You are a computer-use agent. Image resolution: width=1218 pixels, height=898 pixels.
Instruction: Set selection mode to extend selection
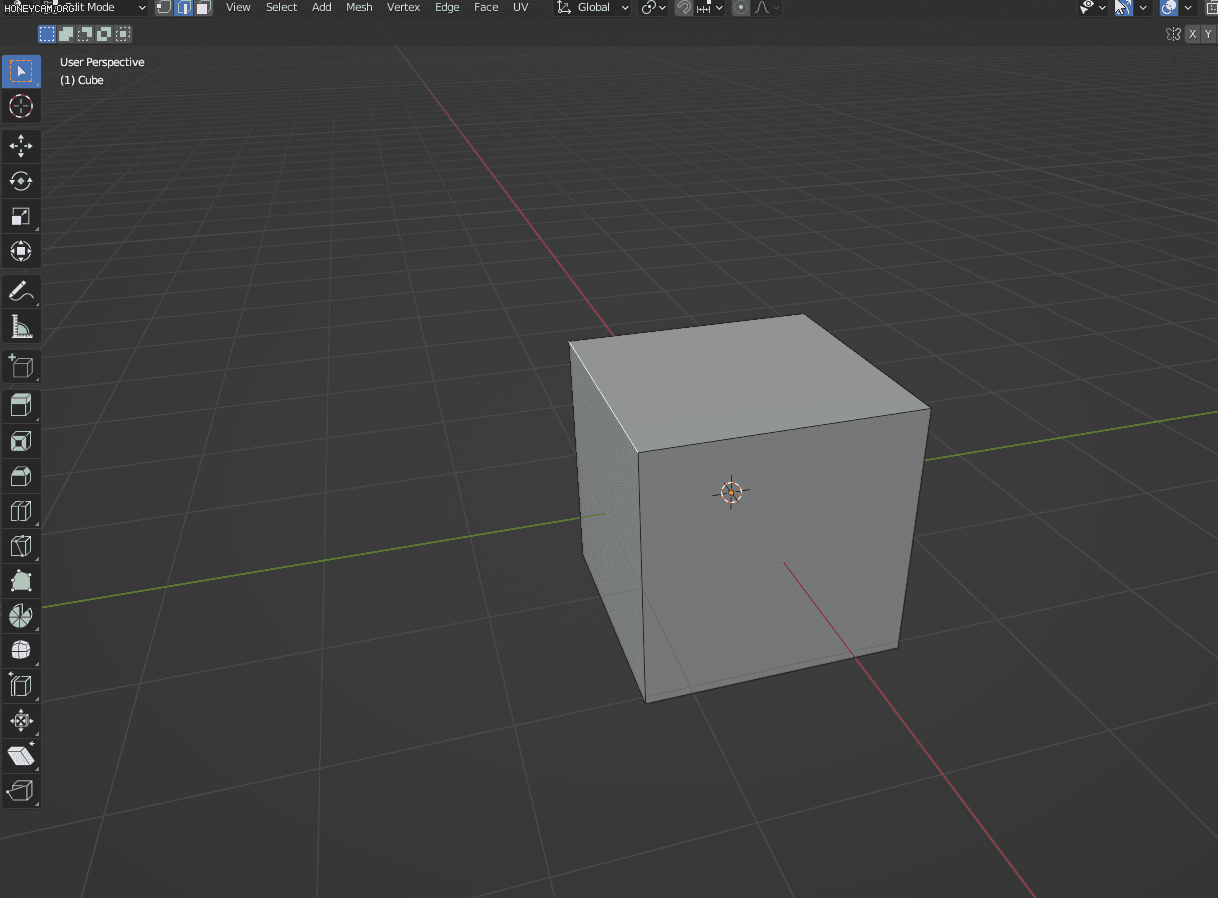(x=66, y=34)
